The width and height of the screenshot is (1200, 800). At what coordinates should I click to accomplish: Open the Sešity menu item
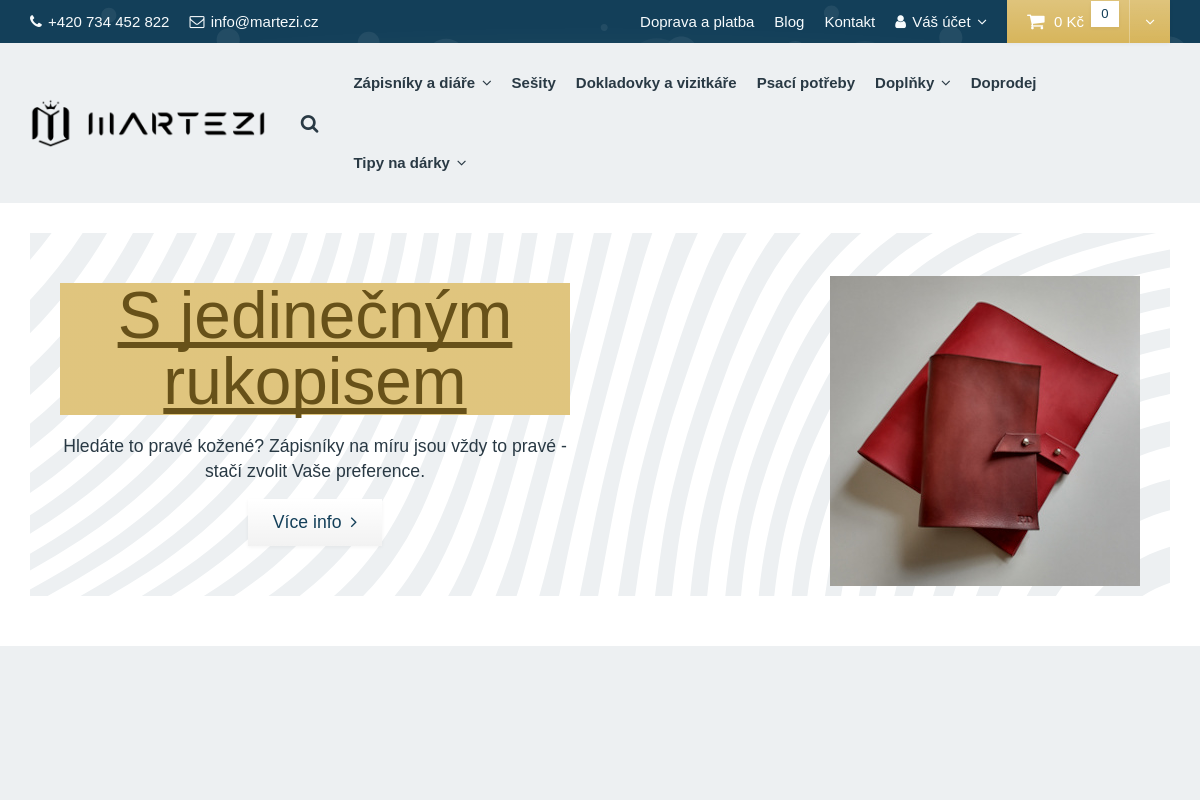533,83
